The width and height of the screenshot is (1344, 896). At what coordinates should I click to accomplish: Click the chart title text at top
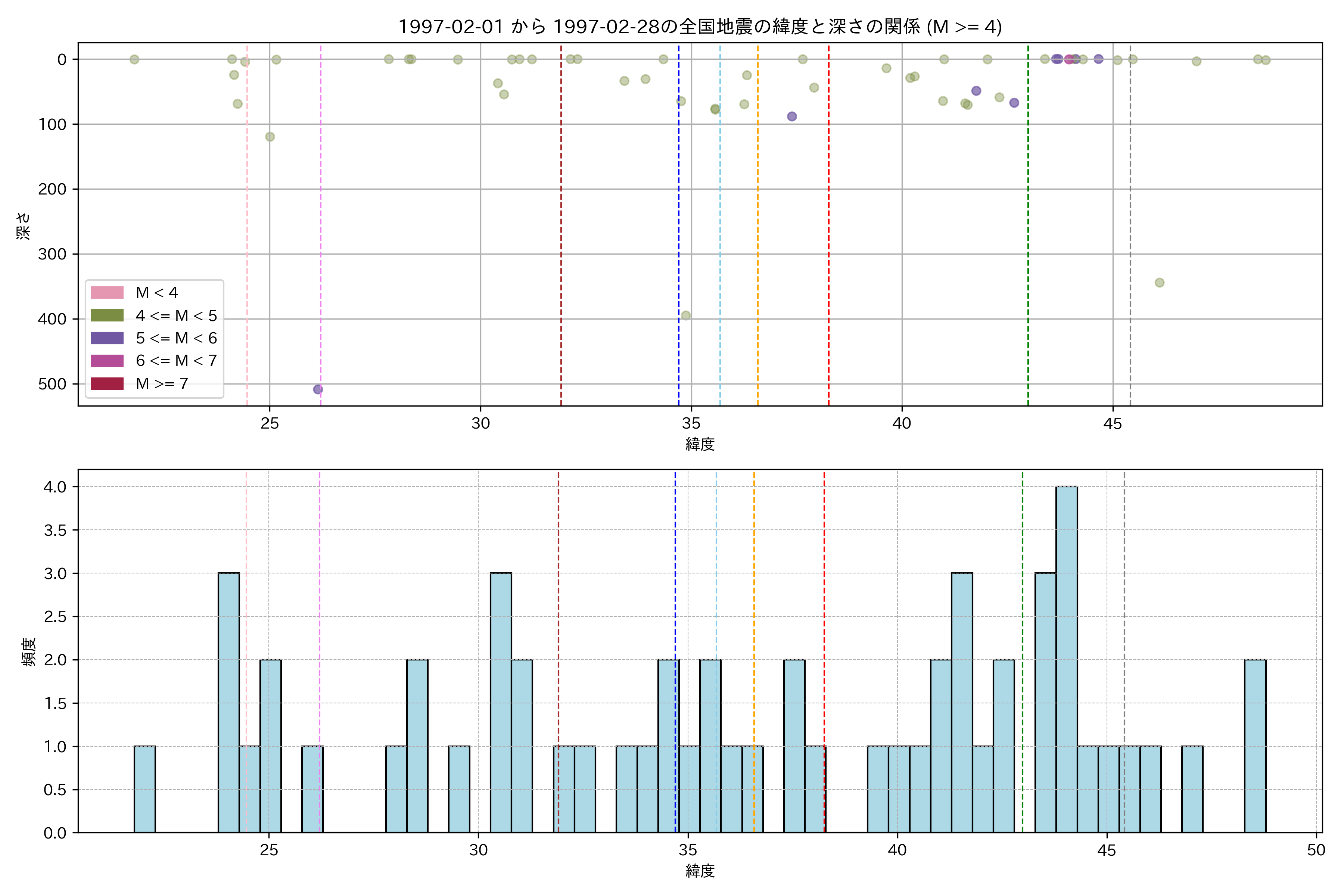pos(699,26)
